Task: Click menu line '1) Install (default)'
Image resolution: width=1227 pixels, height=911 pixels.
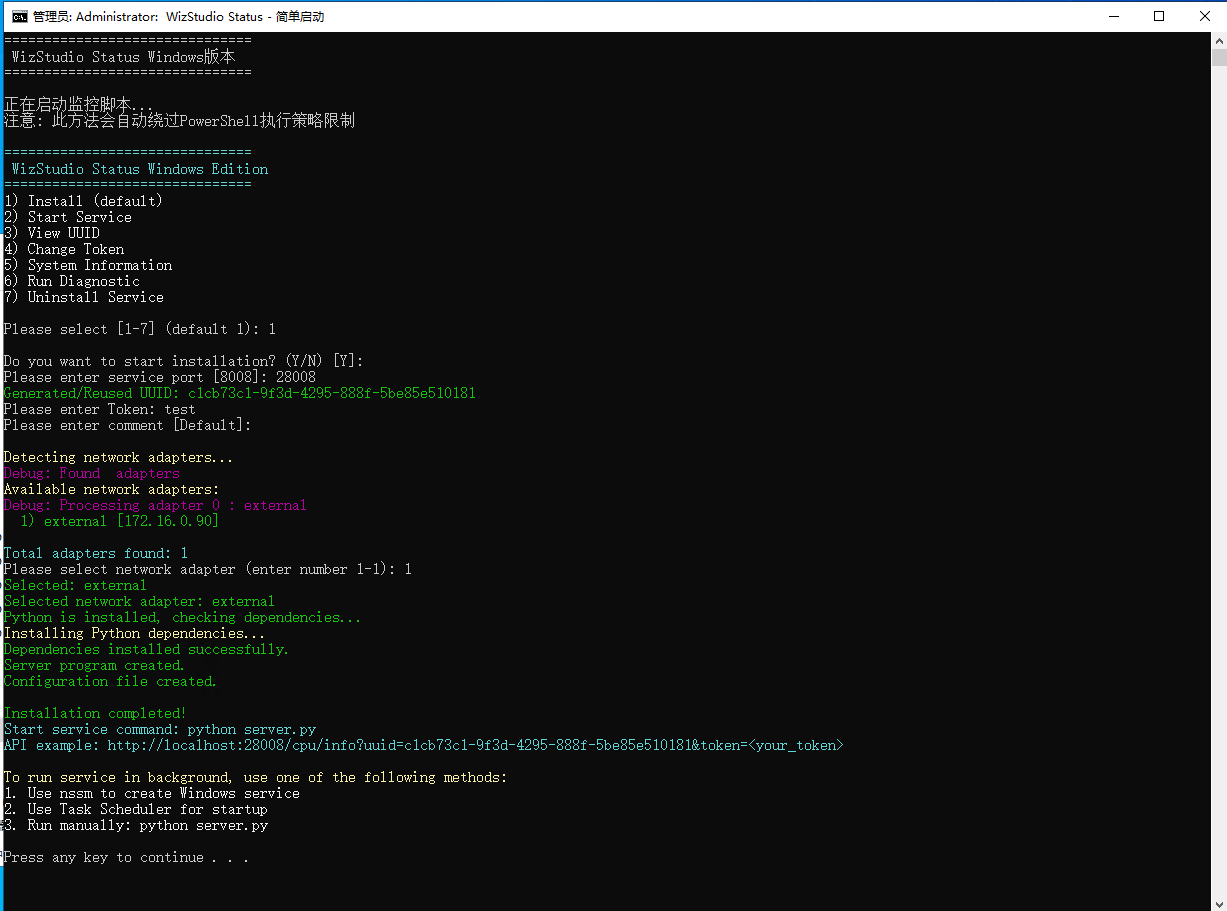Action: coord(84,201)
